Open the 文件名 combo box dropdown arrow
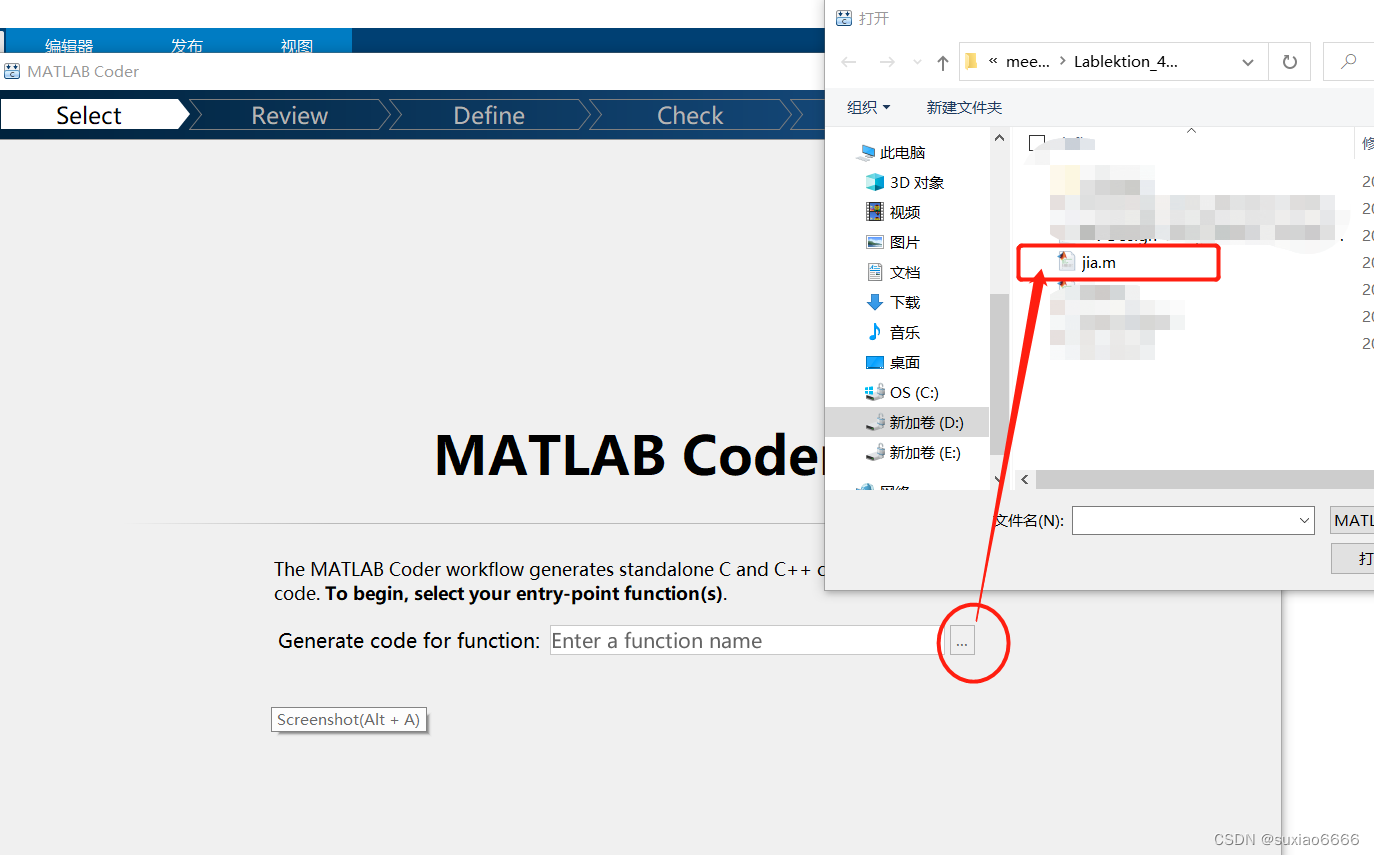1374x855 pixels. (1304, 520)
